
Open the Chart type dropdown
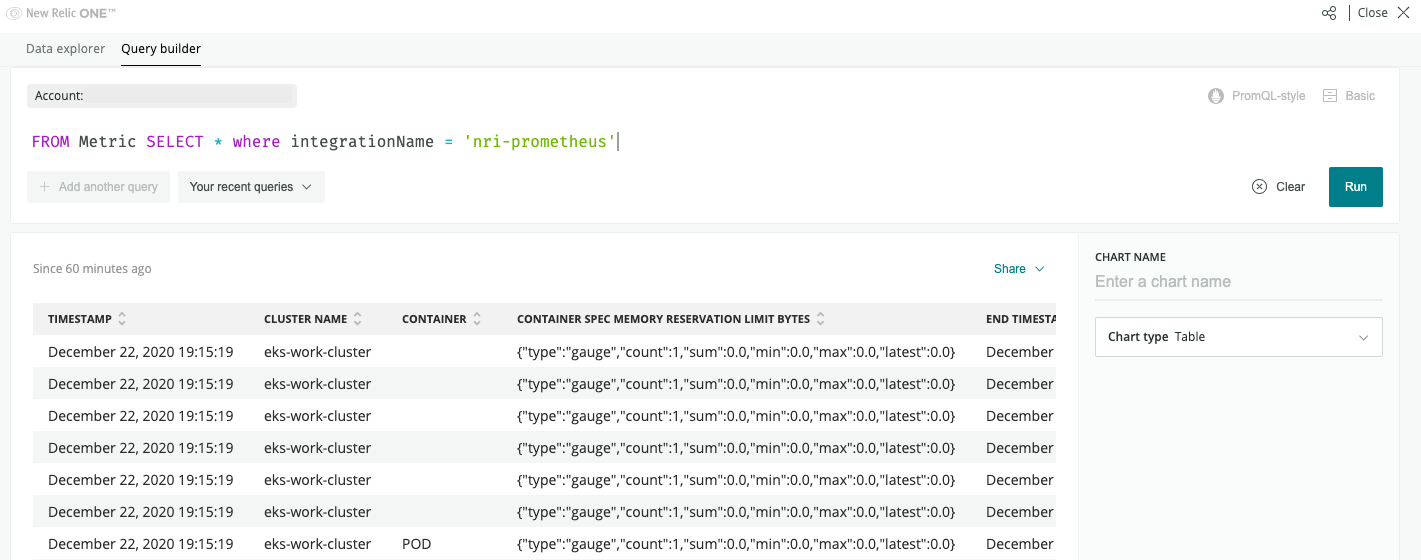click(1238, 337)
